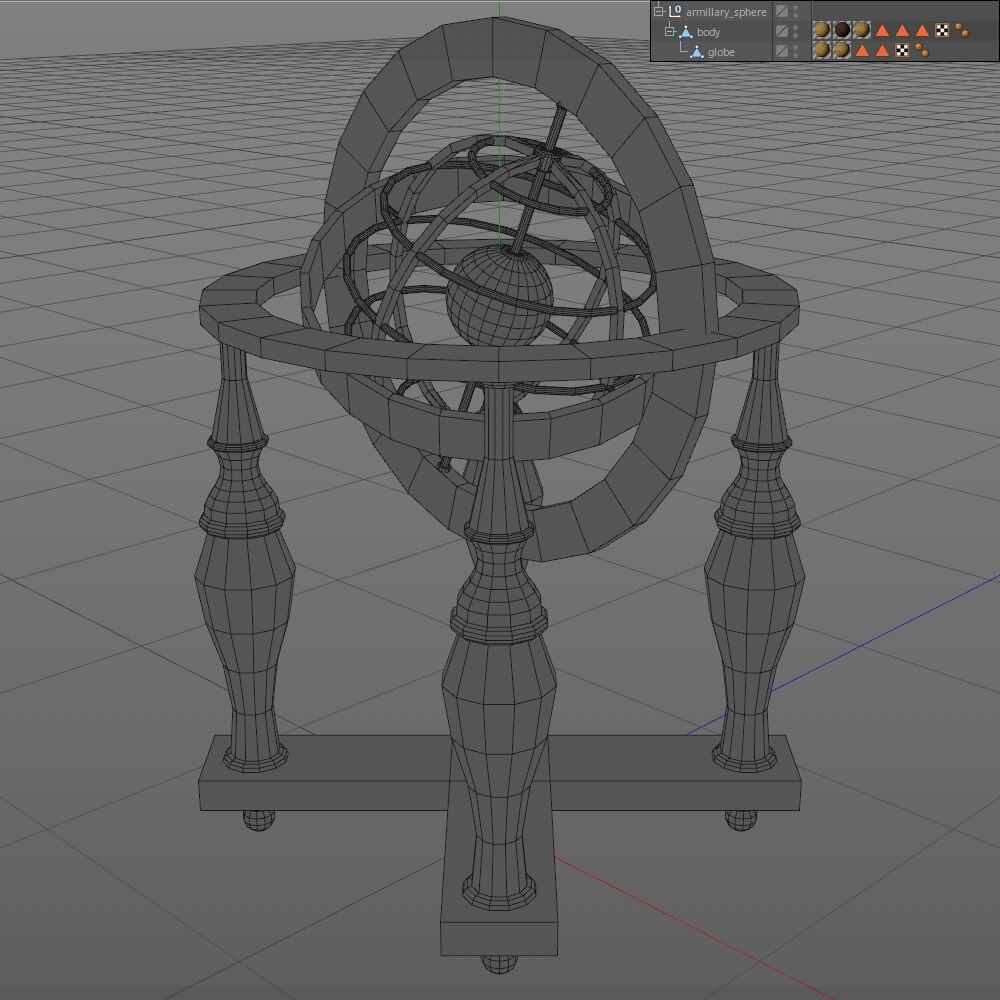Select dark brown material tag on body

pyautogui.click(x=842, y=29)
